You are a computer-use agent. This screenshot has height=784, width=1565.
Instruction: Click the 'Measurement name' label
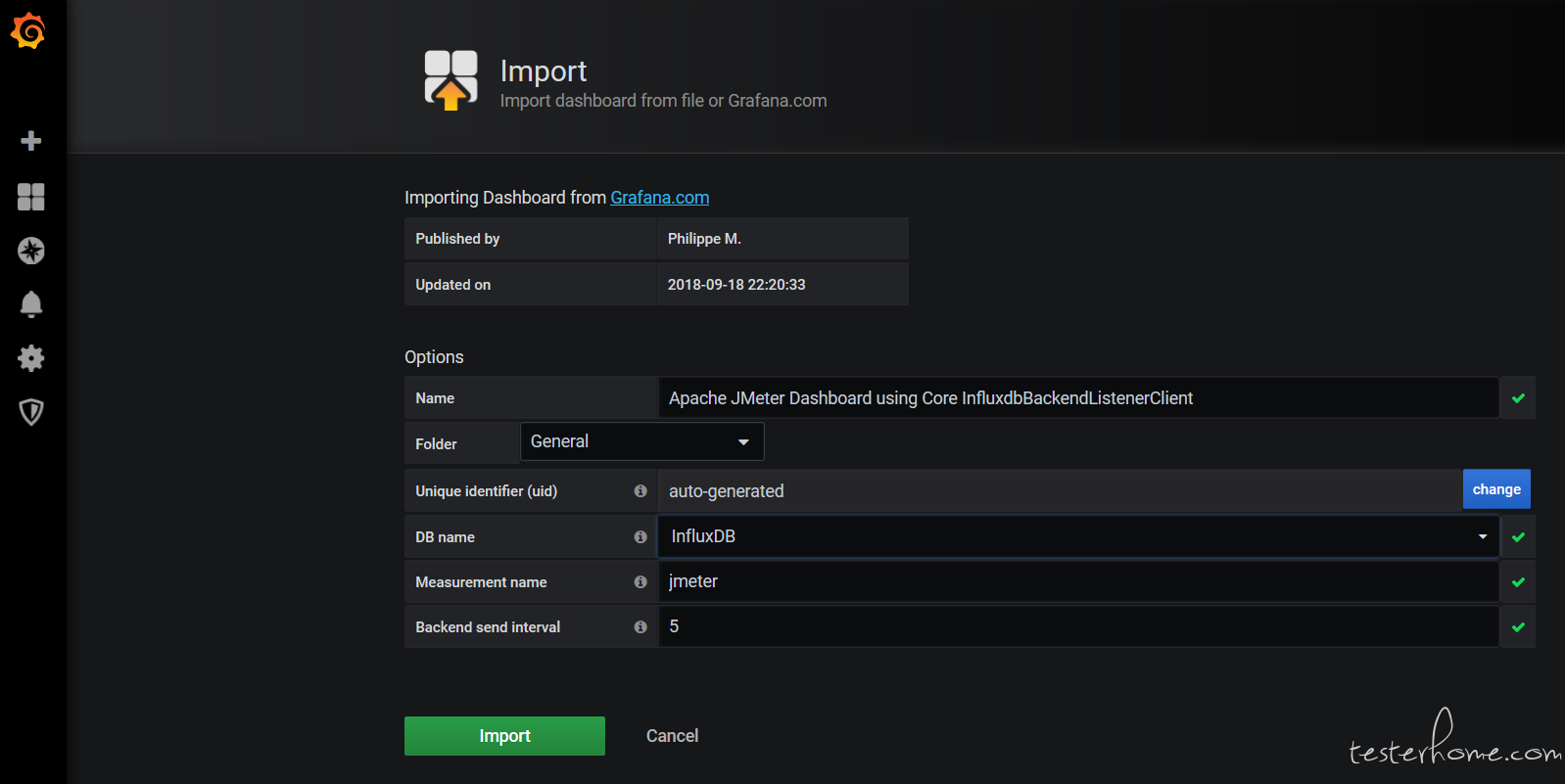coord(481,582)
